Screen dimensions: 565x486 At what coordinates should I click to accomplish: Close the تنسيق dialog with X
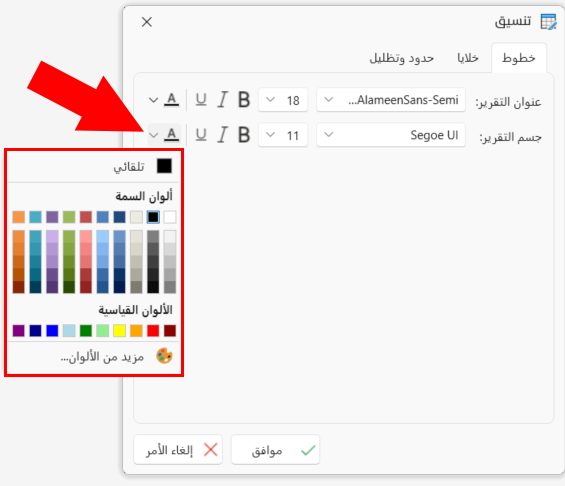pyautogui.click(x=147, y=22)
